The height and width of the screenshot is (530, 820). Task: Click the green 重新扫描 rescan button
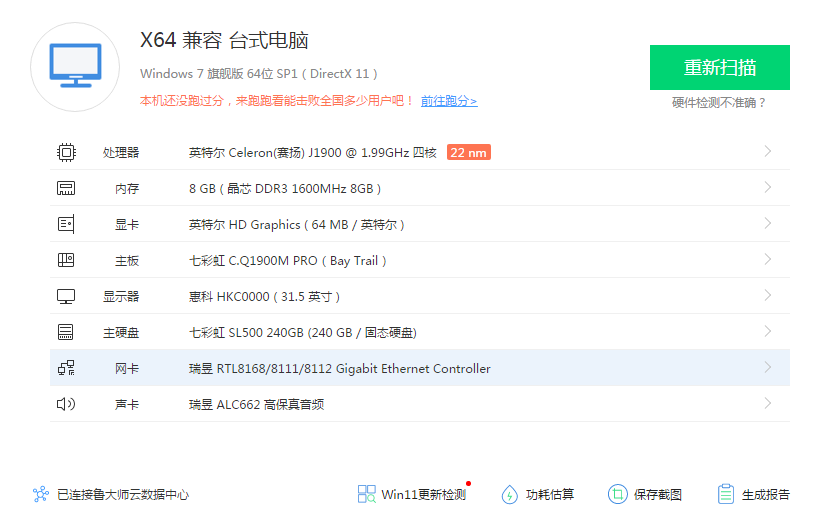tap(719, 68)
